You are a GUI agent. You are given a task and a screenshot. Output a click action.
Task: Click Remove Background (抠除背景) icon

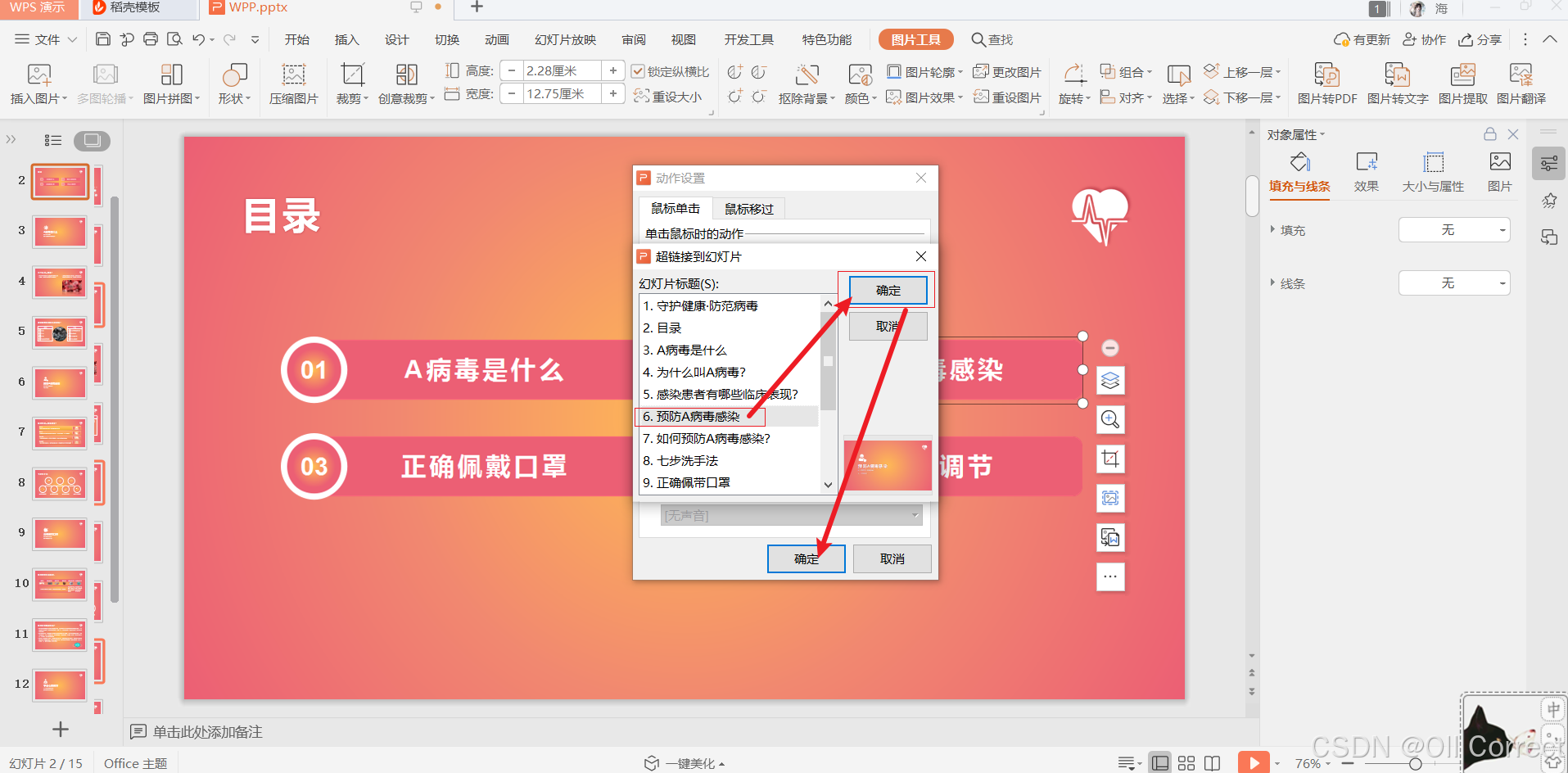point(807,75)
